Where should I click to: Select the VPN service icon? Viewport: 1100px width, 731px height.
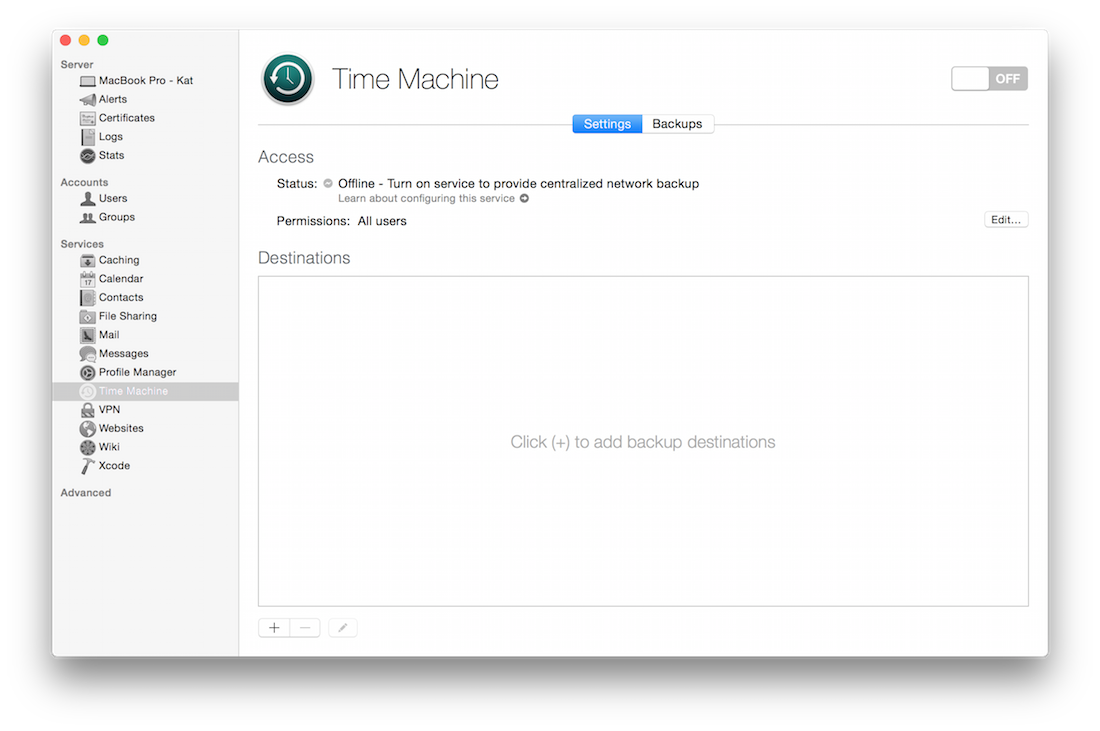[x=88, y=410]
